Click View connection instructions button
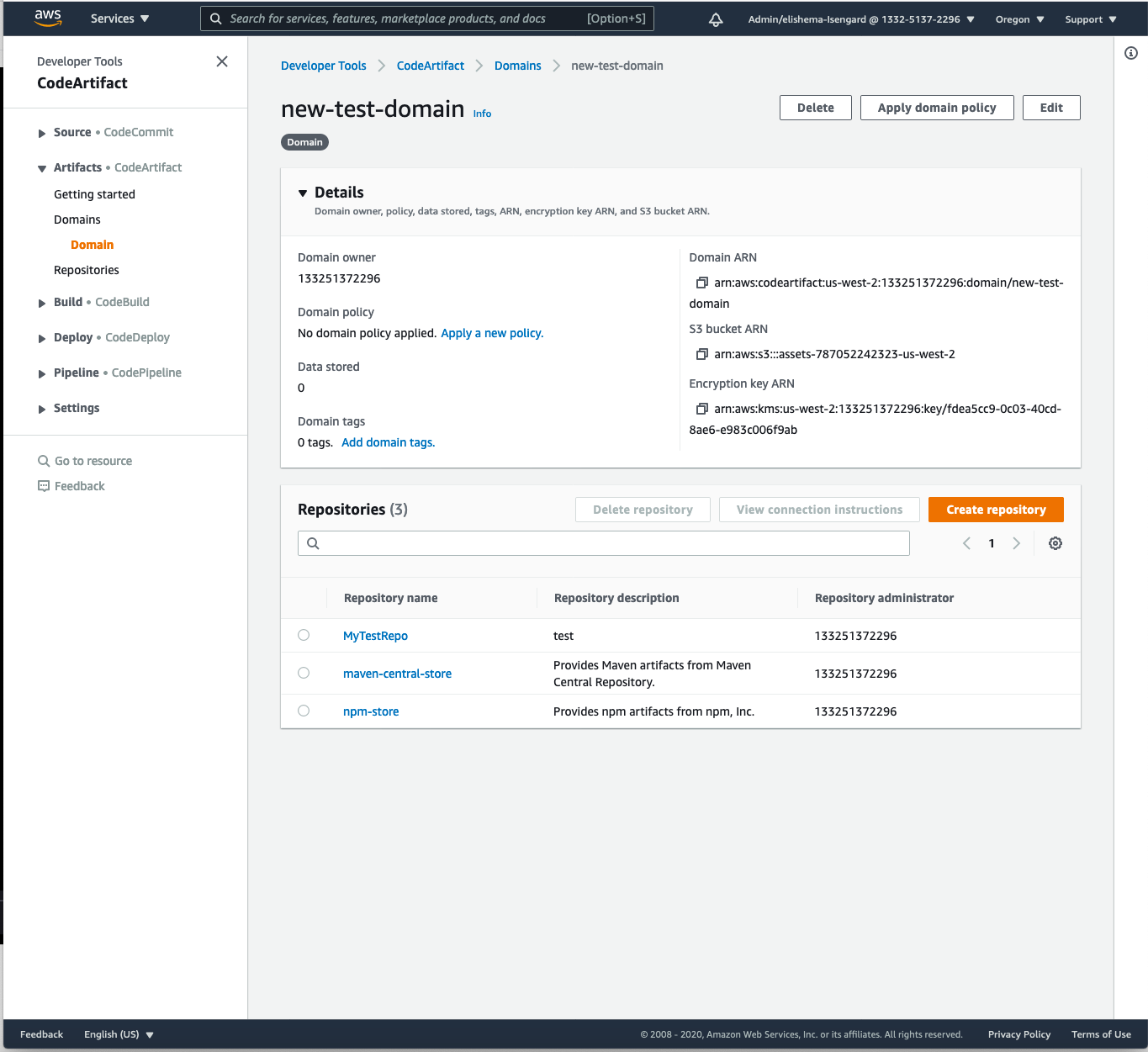Screen dimensions: 1148x1052 tap(819, 510)
